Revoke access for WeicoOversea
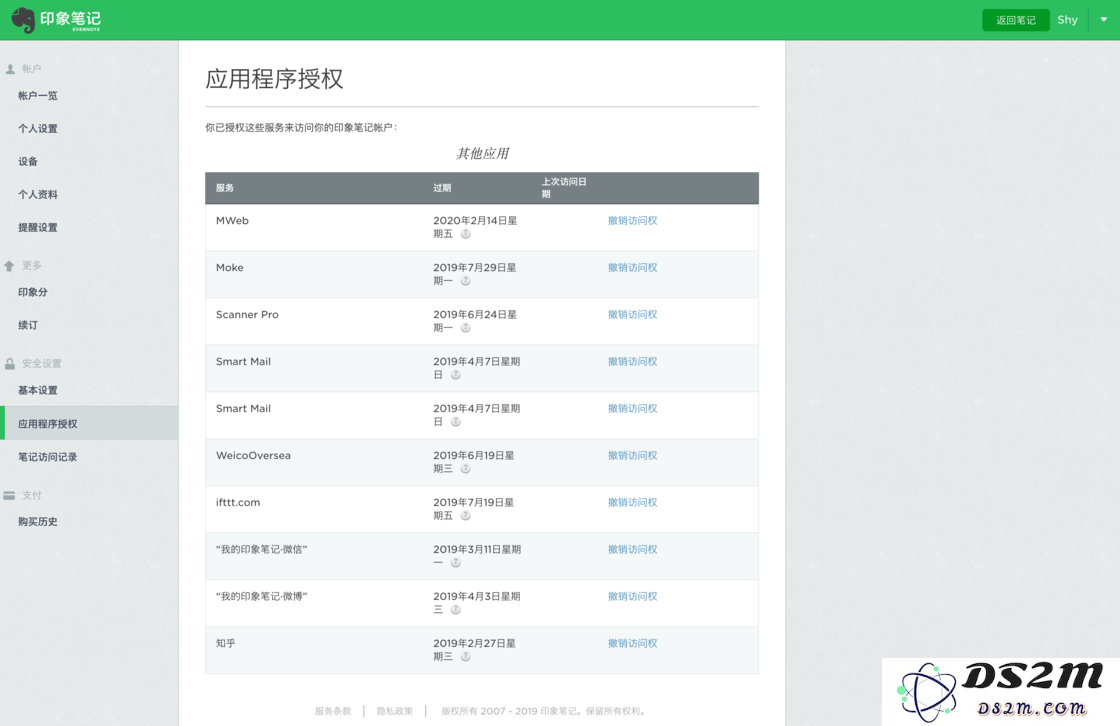 tap(632, 455)
